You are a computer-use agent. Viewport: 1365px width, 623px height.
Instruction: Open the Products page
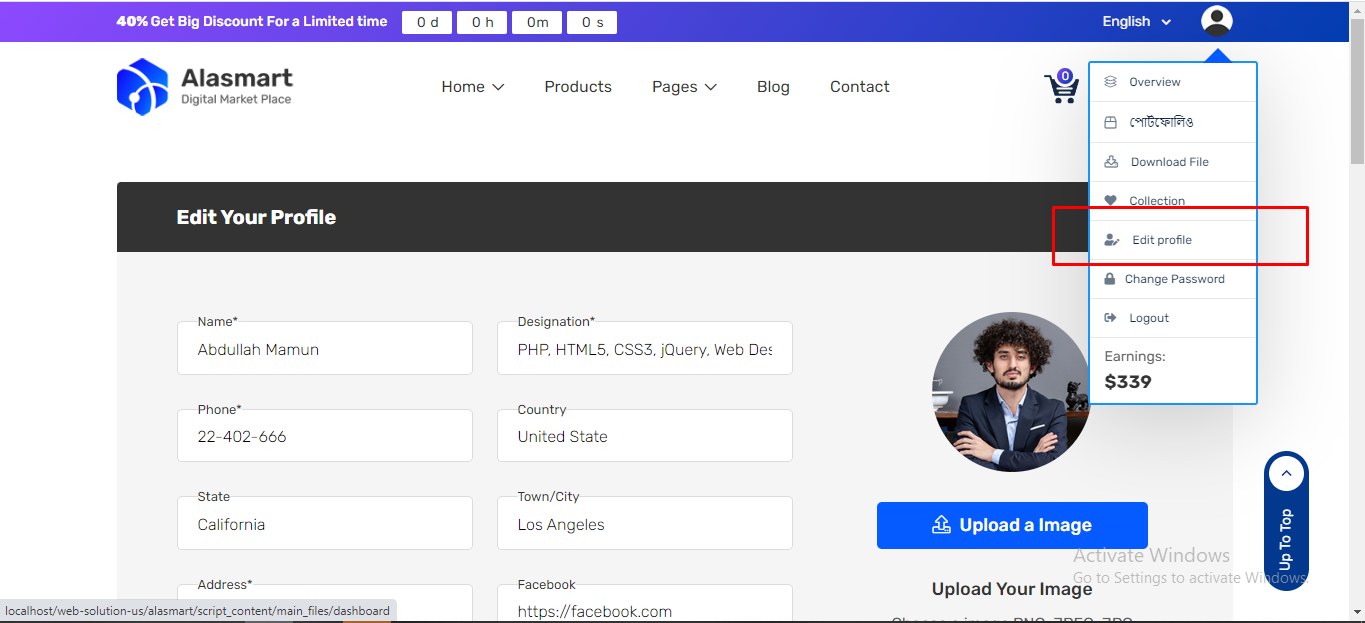pos(578,87)
